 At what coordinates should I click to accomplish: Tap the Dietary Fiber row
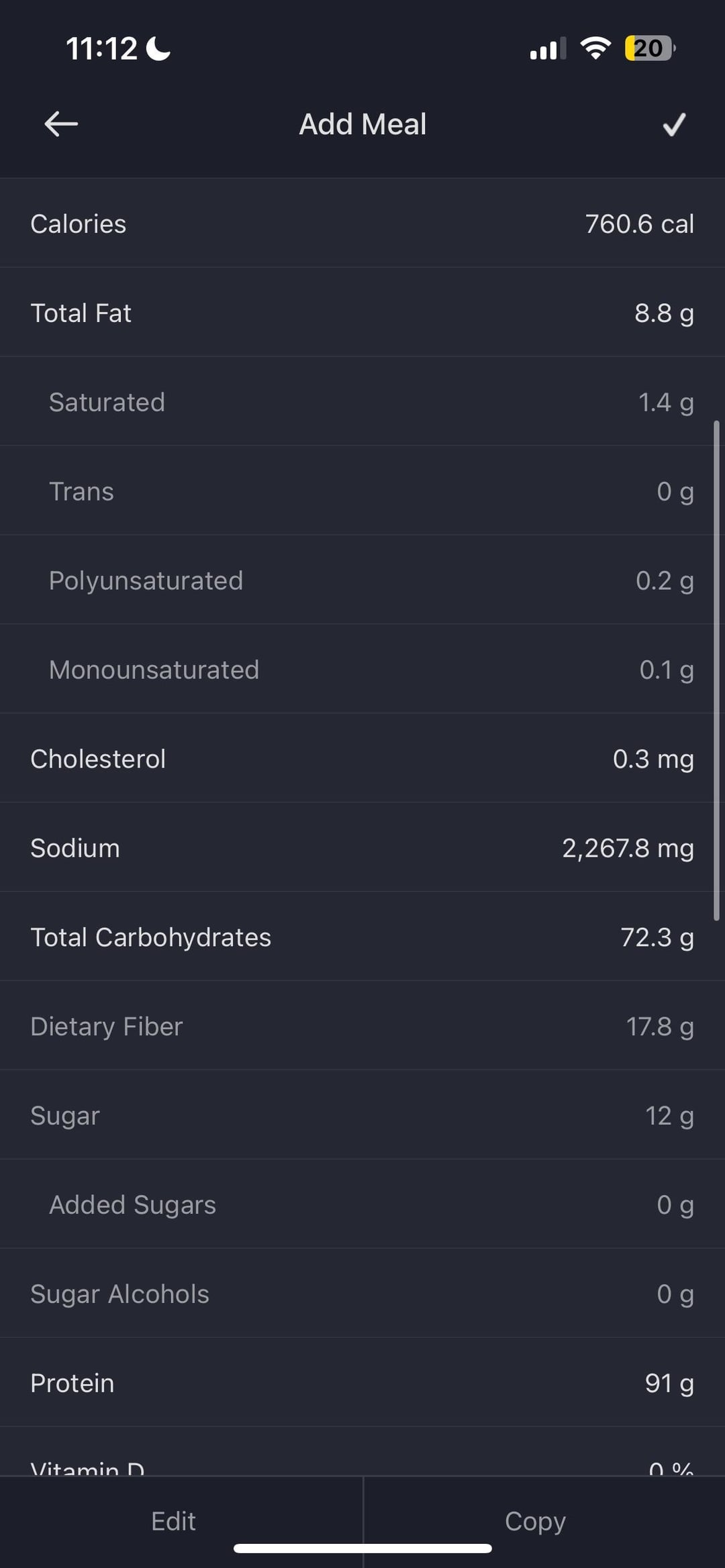coord(362,1027)
